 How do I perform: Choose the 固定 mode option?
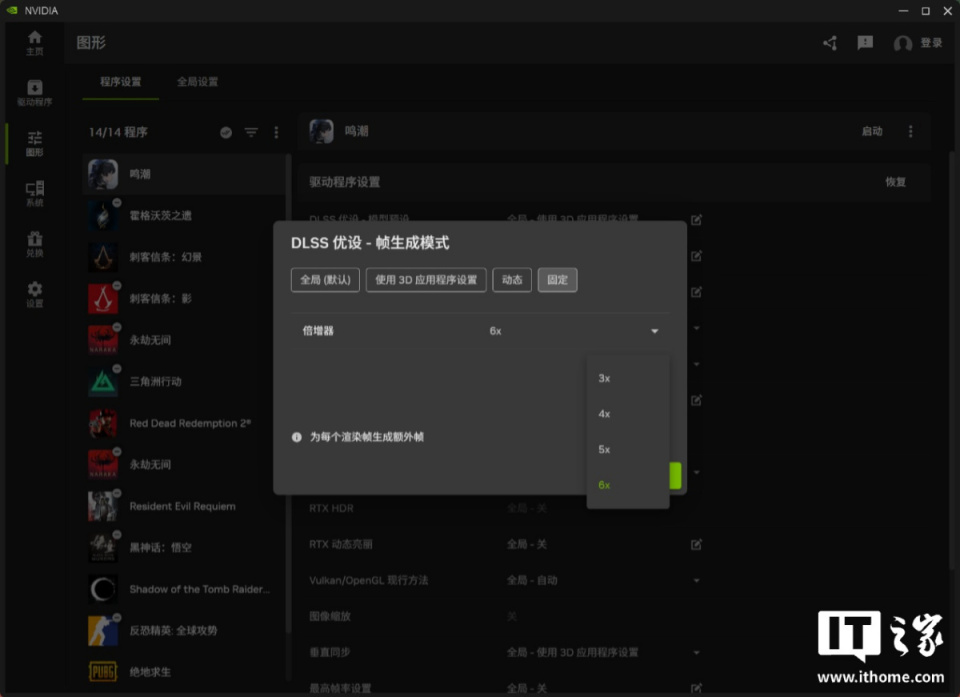557,280
